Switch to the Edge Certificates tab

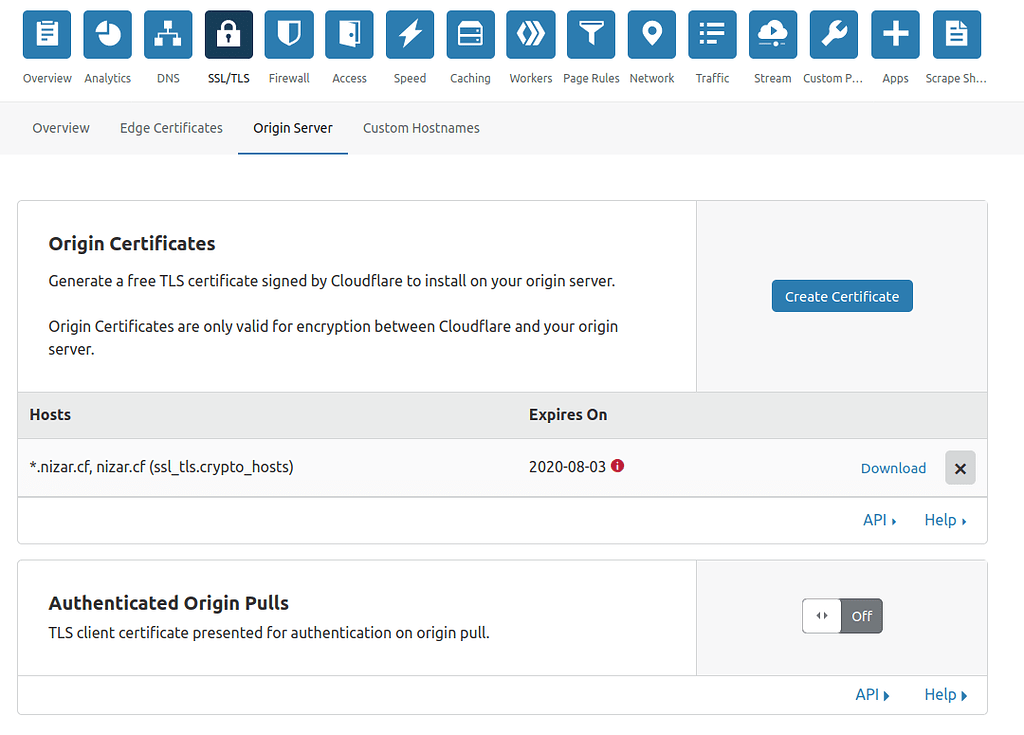[170, 128]
